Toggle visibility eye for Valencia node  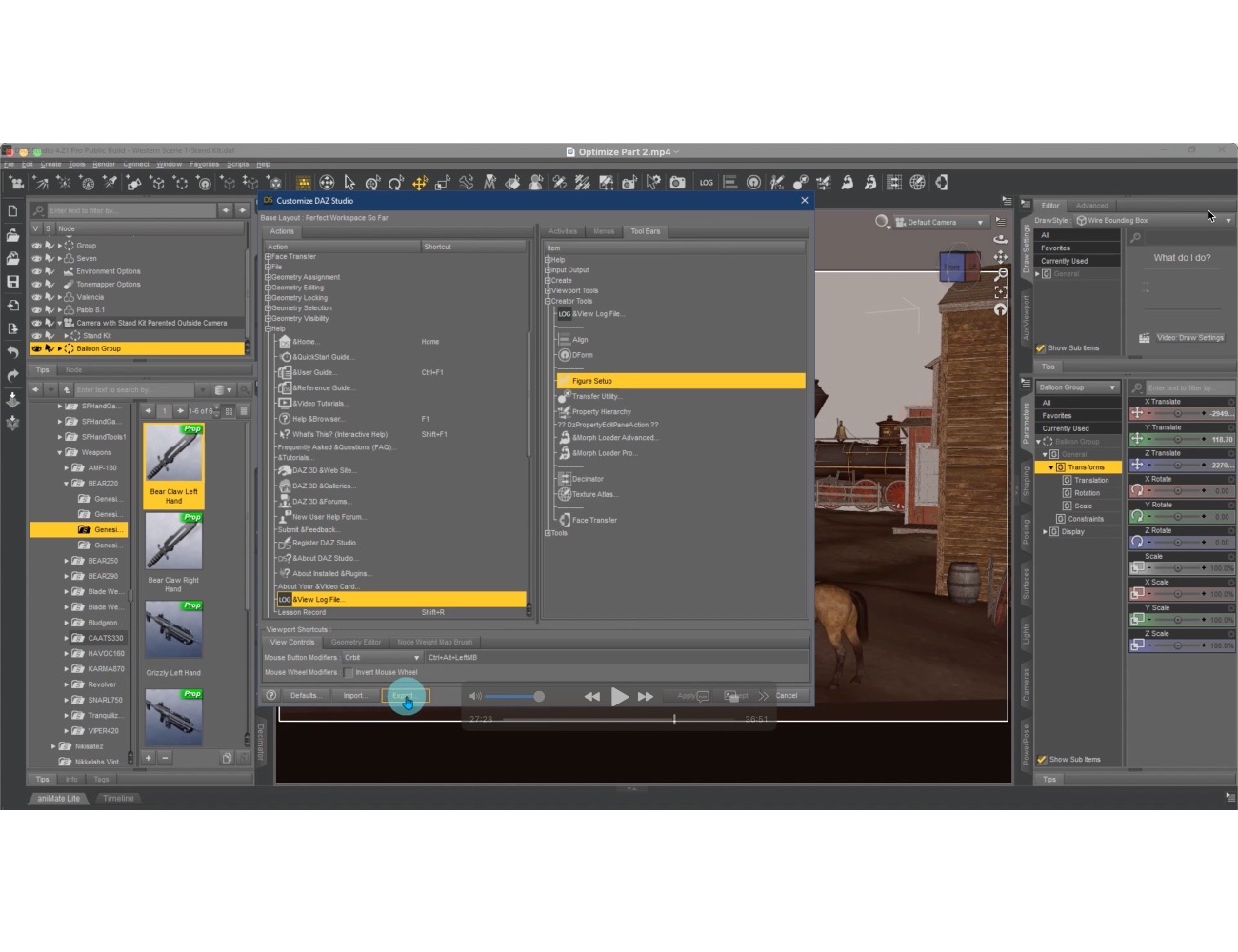[x=36, y=297]
